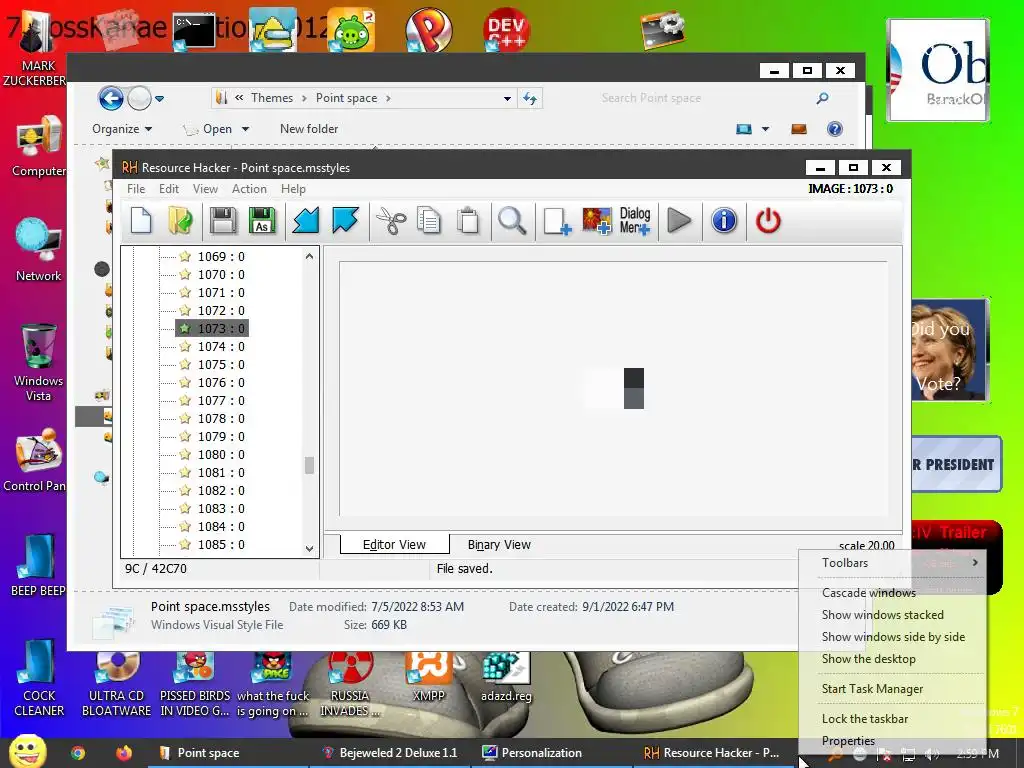
Task: Click the New folder button
Action: (x=309, y=129)
